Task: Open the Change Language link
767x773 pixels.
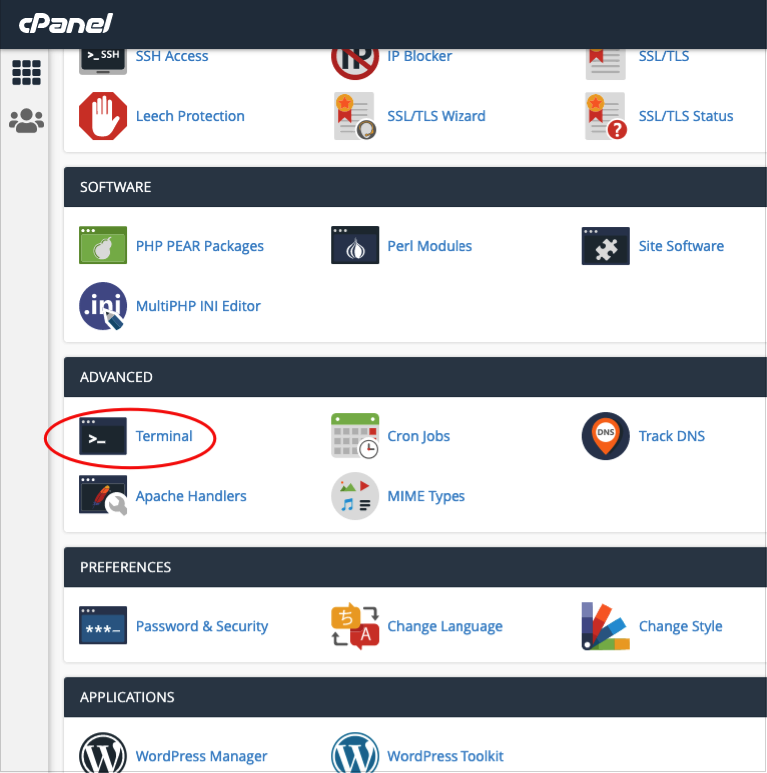Action: (x=445, y=626)
